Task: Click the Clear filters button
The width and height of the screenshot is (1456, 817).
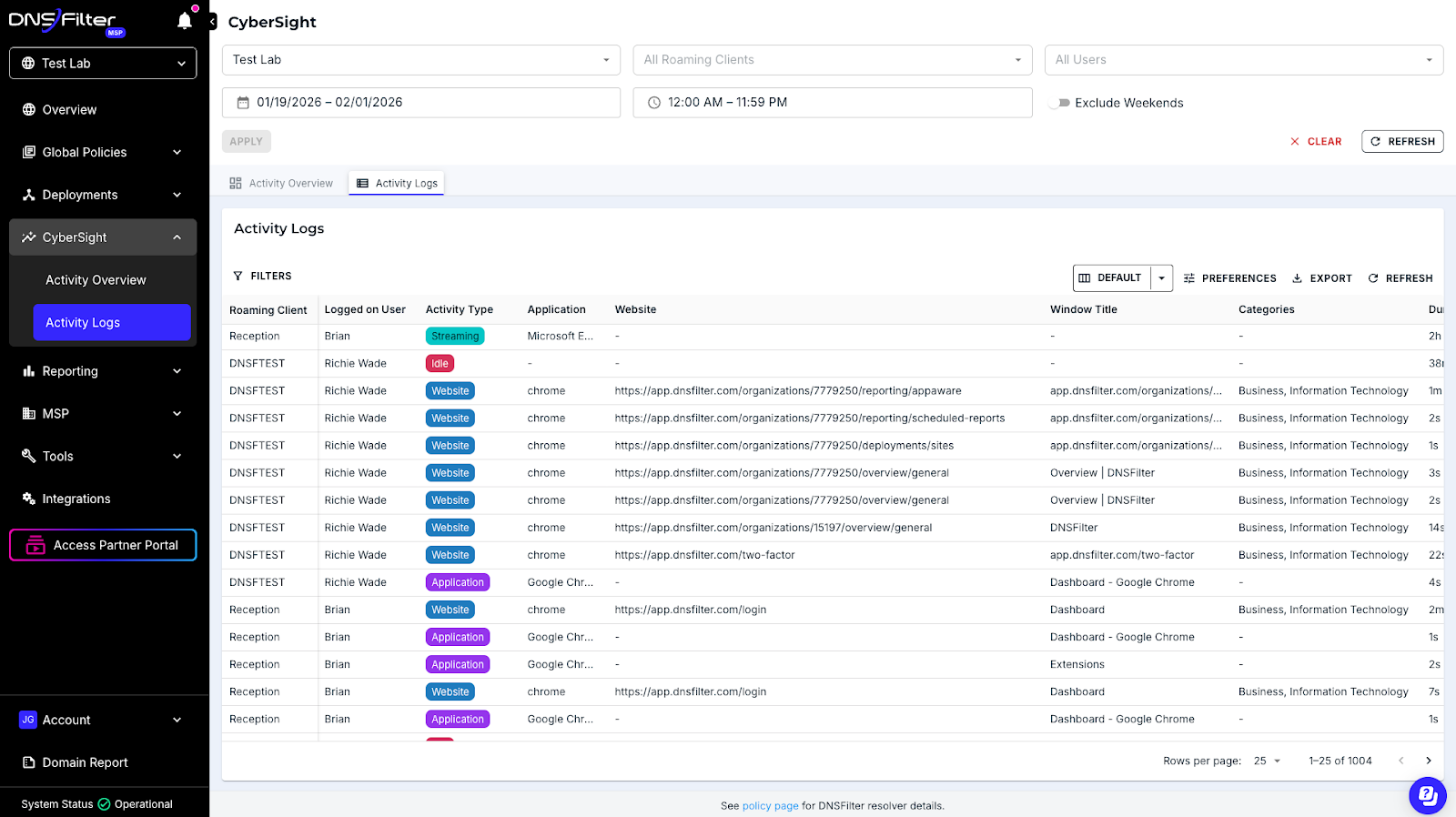Action: 1316,142
